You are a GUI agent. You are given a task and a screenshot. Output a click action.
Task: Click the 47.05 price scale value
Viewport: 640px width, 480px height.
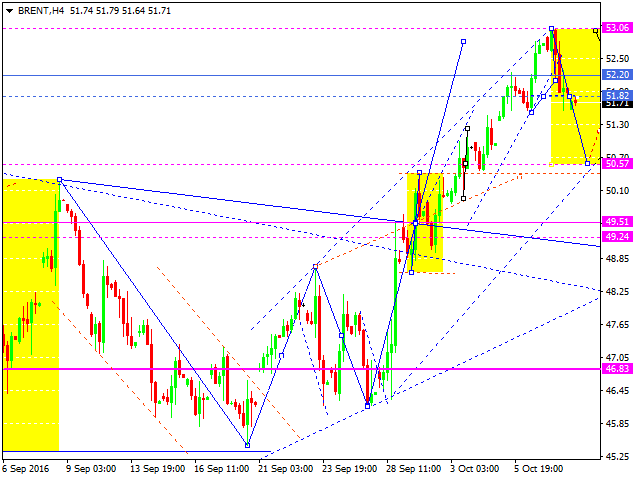pos(618,358)
